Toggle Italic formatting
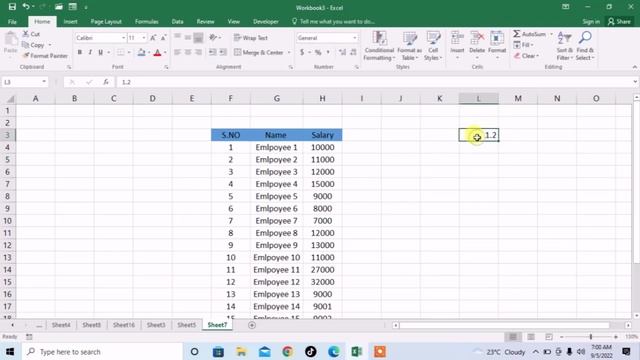 90,52
